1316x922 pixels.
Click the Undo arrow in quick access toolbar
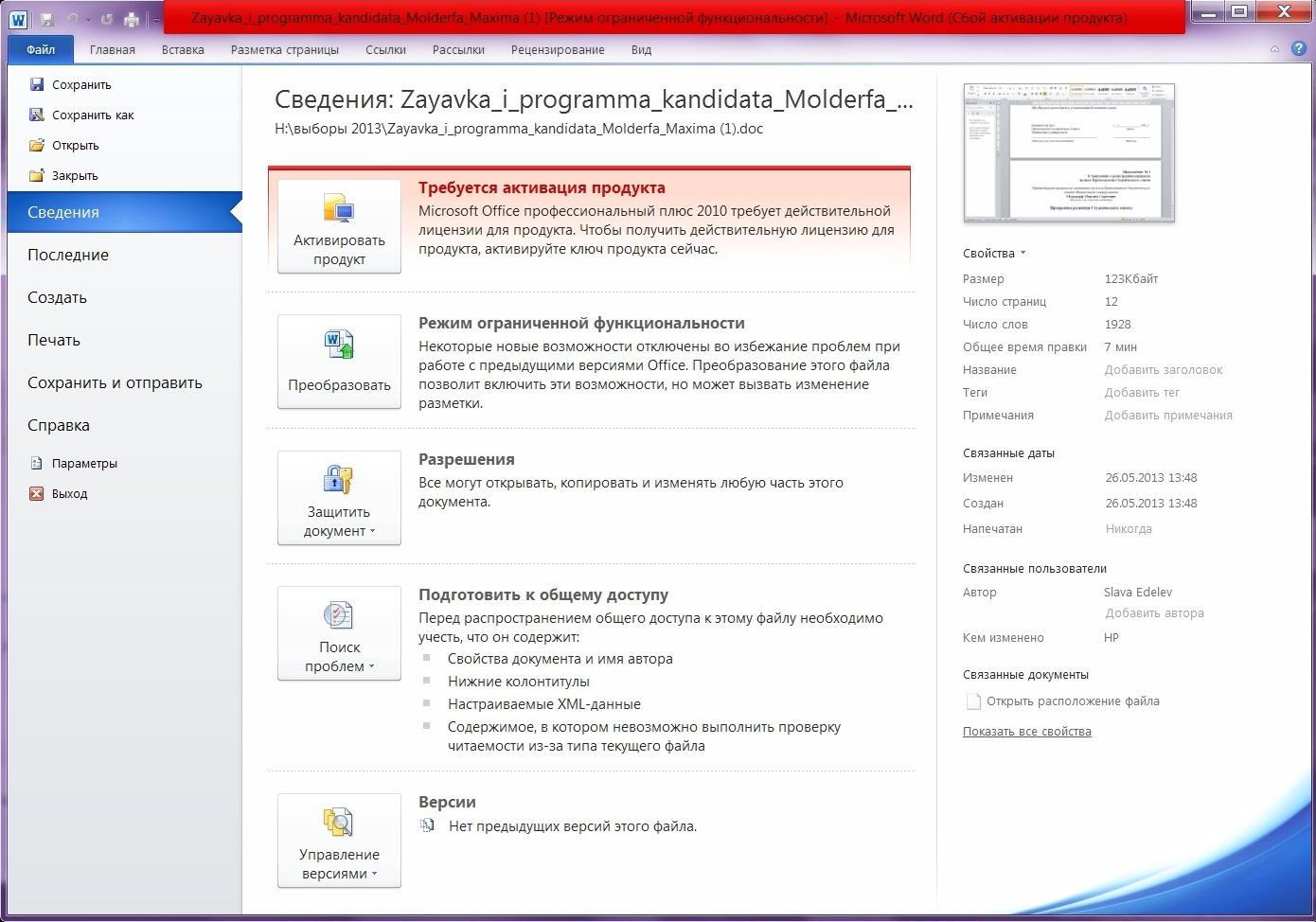coord(72,19)
